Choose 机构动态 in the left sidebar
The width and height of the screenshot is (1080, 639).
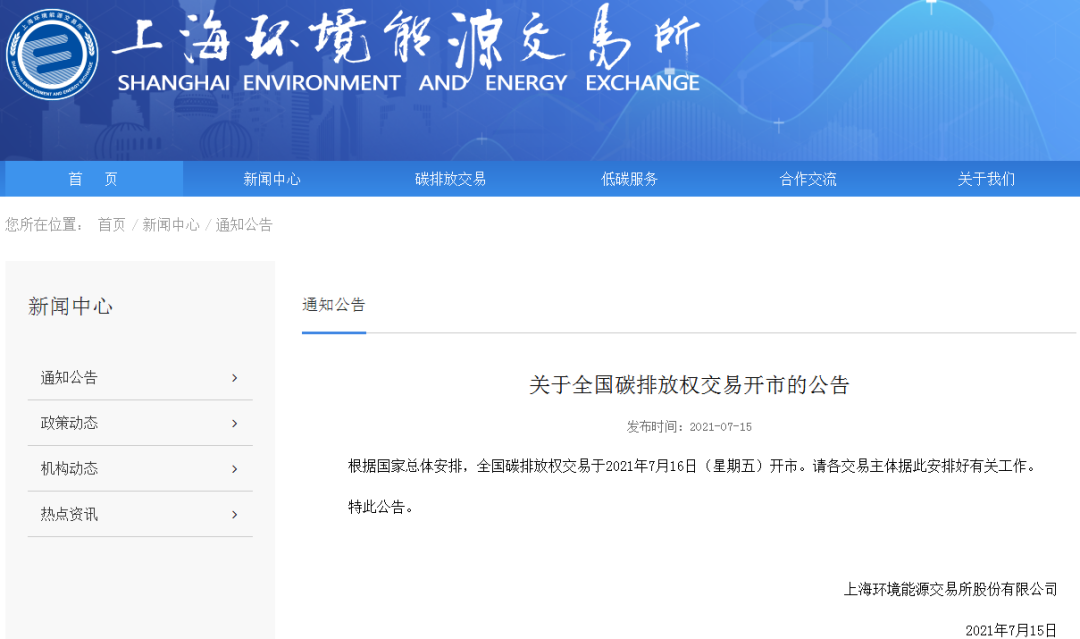[69, 469]
